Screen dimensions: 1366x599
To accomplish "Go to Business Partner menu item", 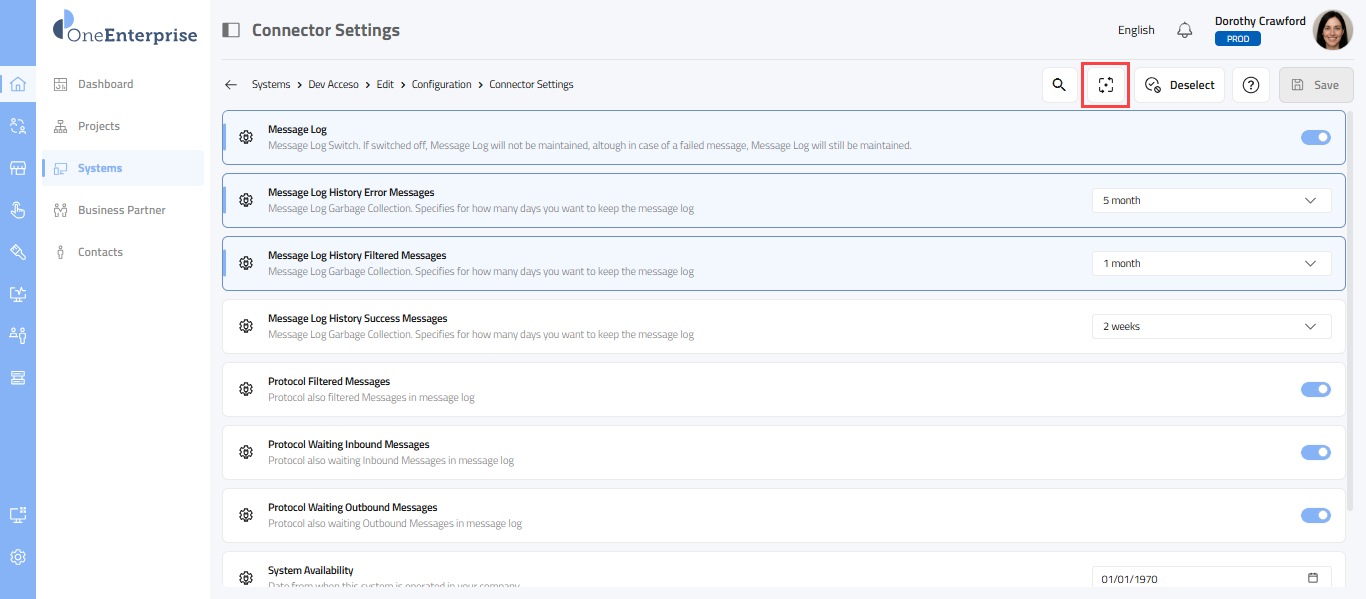I will [x=121, y=210].
